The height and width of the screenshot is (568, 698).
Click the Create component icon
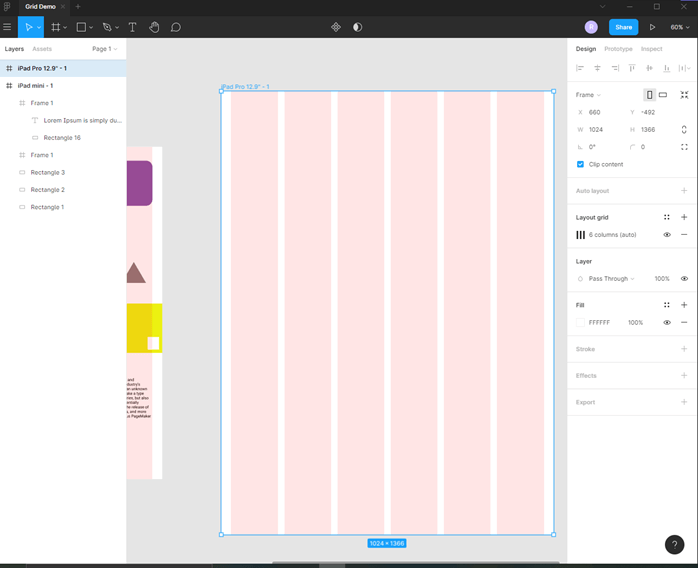(x=336, y=27)
